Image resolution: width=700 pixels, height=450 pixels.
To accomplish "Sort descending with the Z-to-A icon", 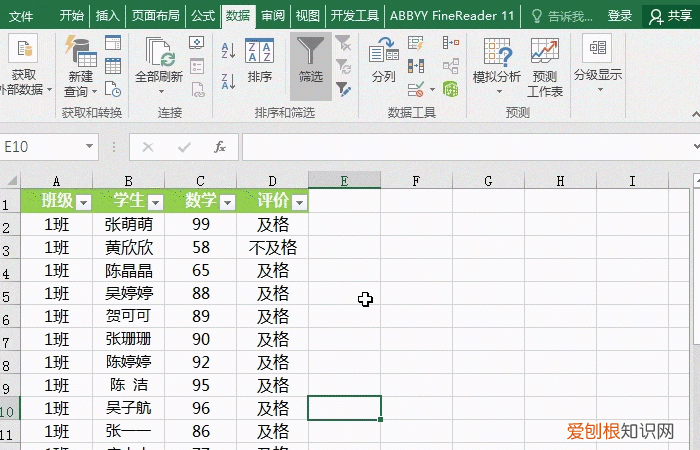I will pos(228,81).
